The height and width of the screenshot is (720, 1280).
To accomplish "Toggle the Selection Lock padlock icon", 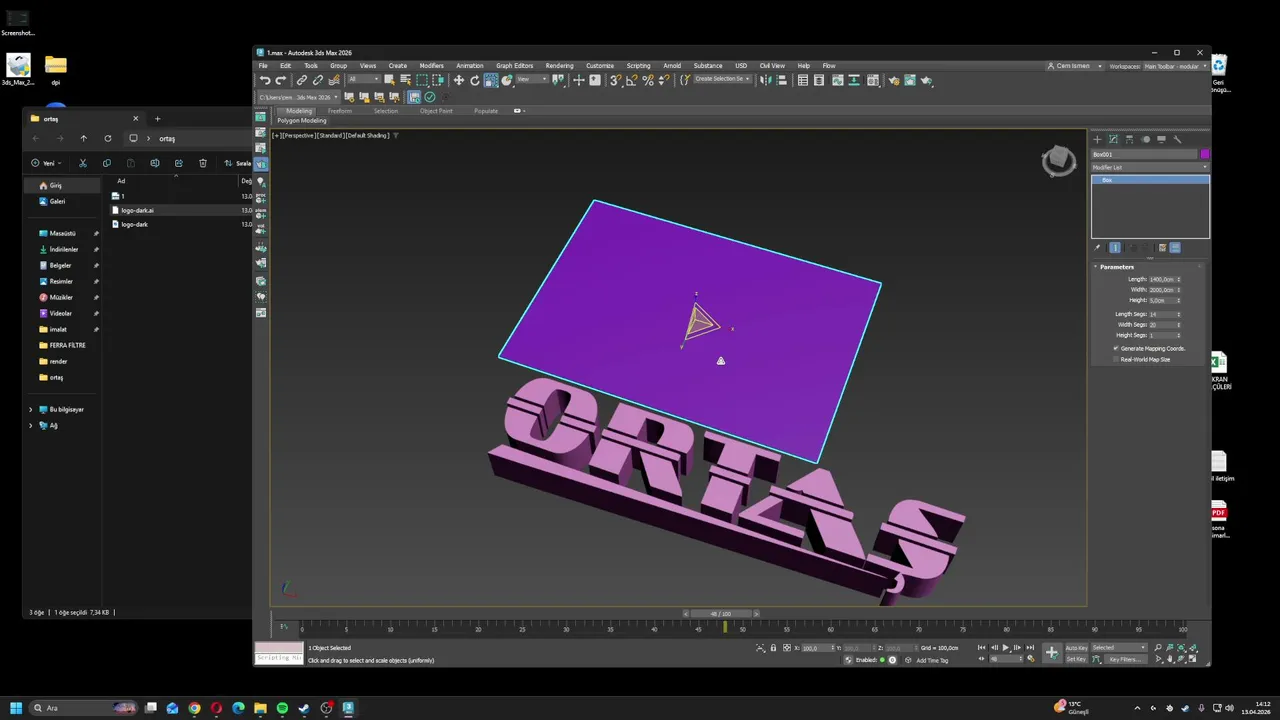I will 773,648.
